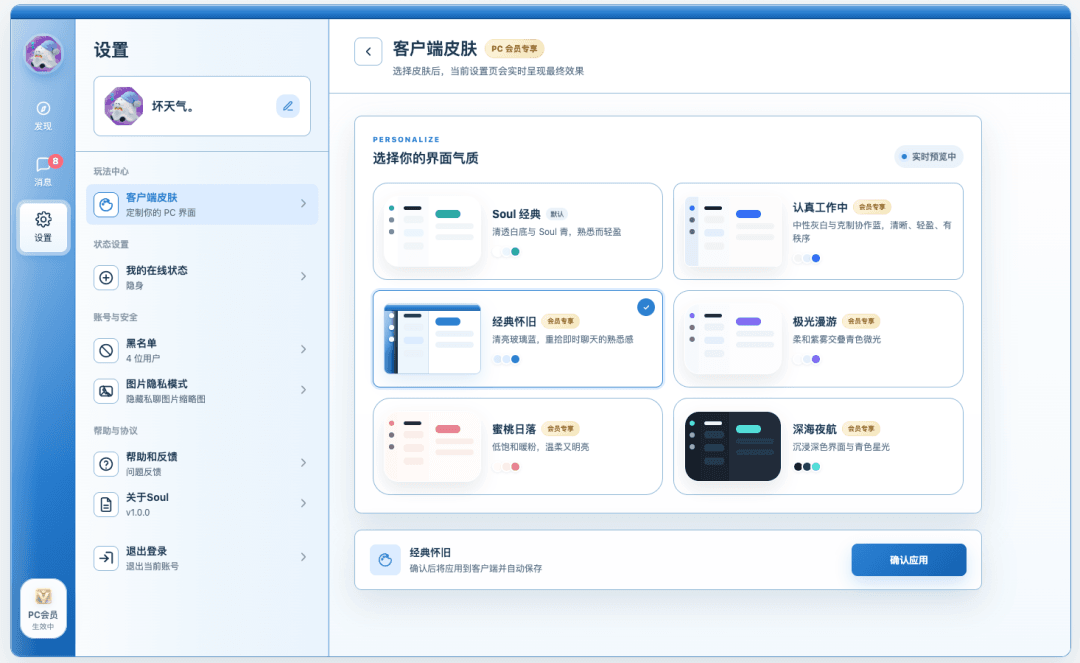This screenshot has width=1080, height=663.
Task: Click the 默认 tag on Soul 经典
Action: tap(557, 214)
